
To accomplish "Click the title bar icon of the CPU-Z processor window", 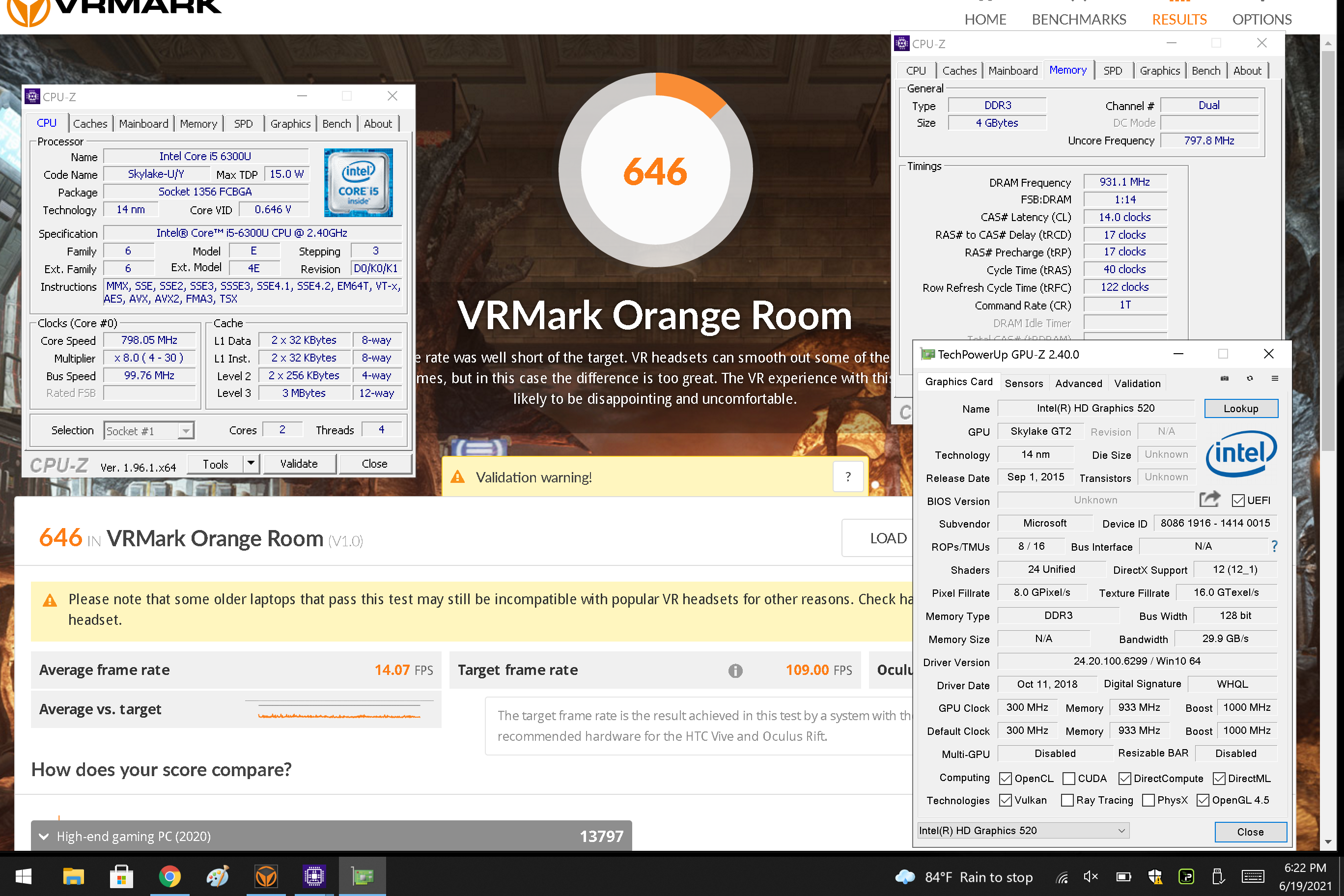I will pyautogui.click(x=32, y=97).
